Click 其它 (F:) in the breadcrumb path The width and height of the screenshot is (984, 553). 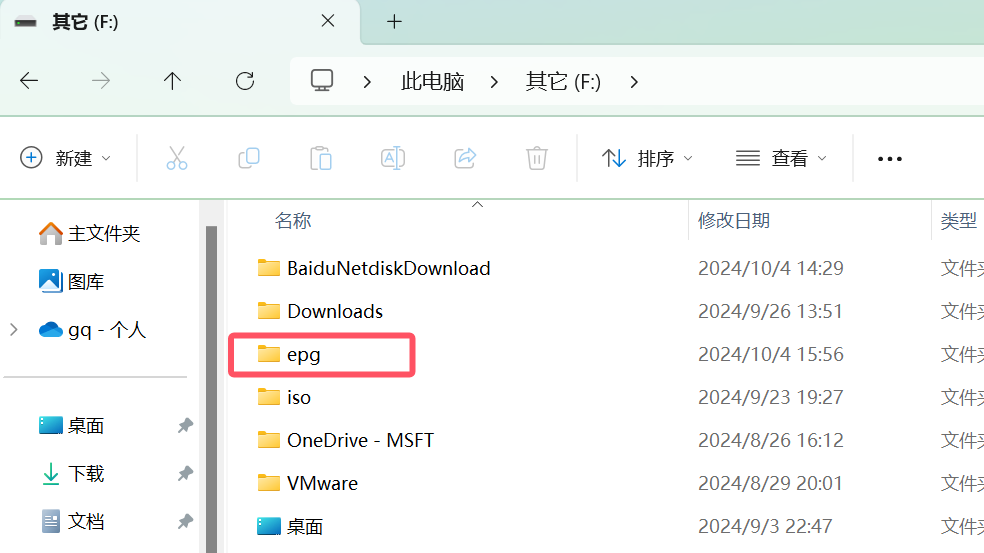563,82
